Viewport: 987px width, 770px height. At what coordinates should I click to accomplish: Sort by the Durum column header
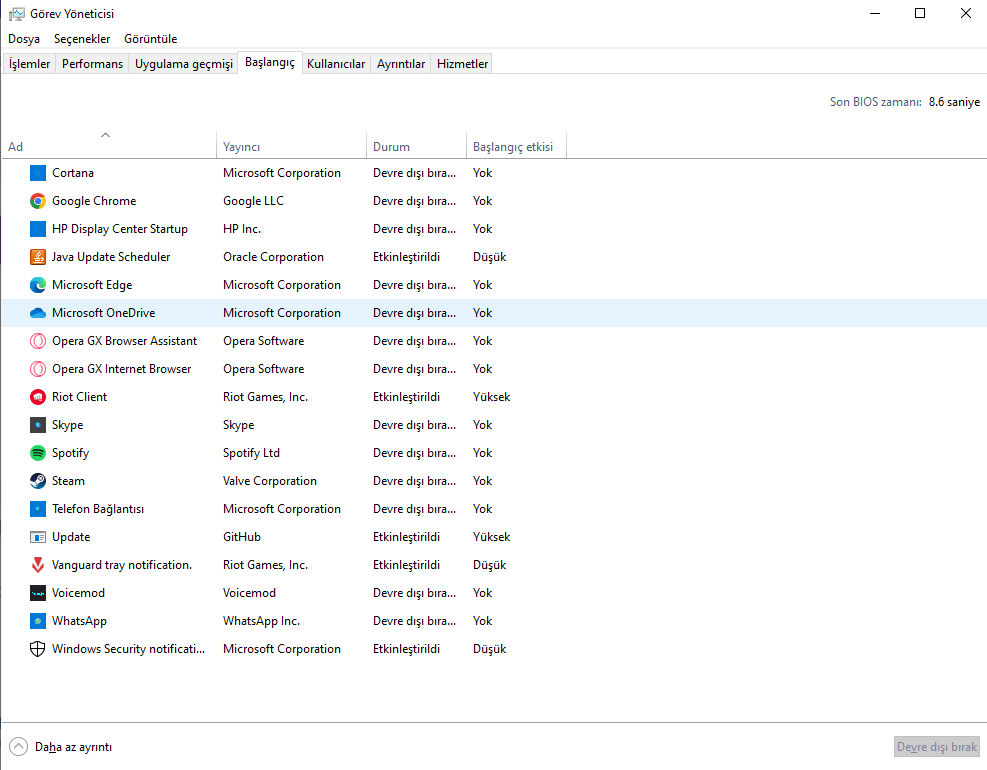[417, 146]
